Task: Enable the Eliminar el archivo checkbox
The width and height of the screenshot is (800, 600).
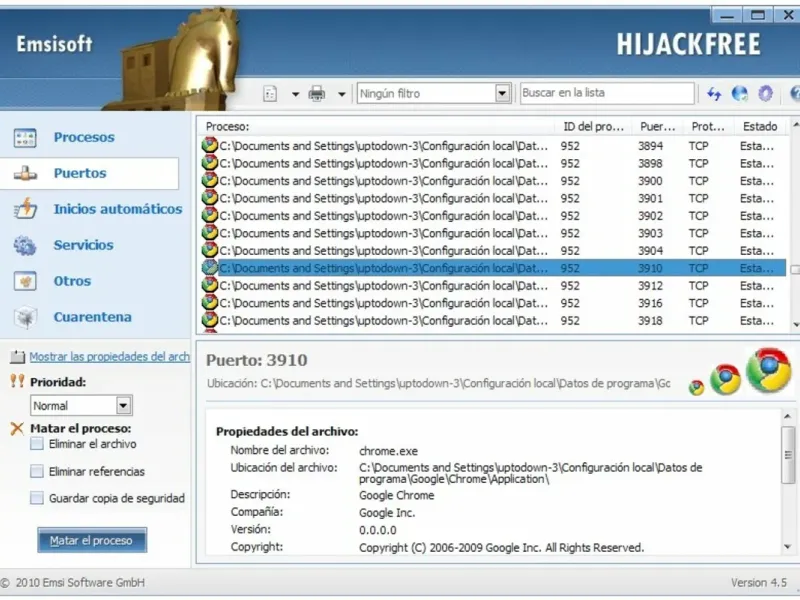Action: click(x=37, y=444)
